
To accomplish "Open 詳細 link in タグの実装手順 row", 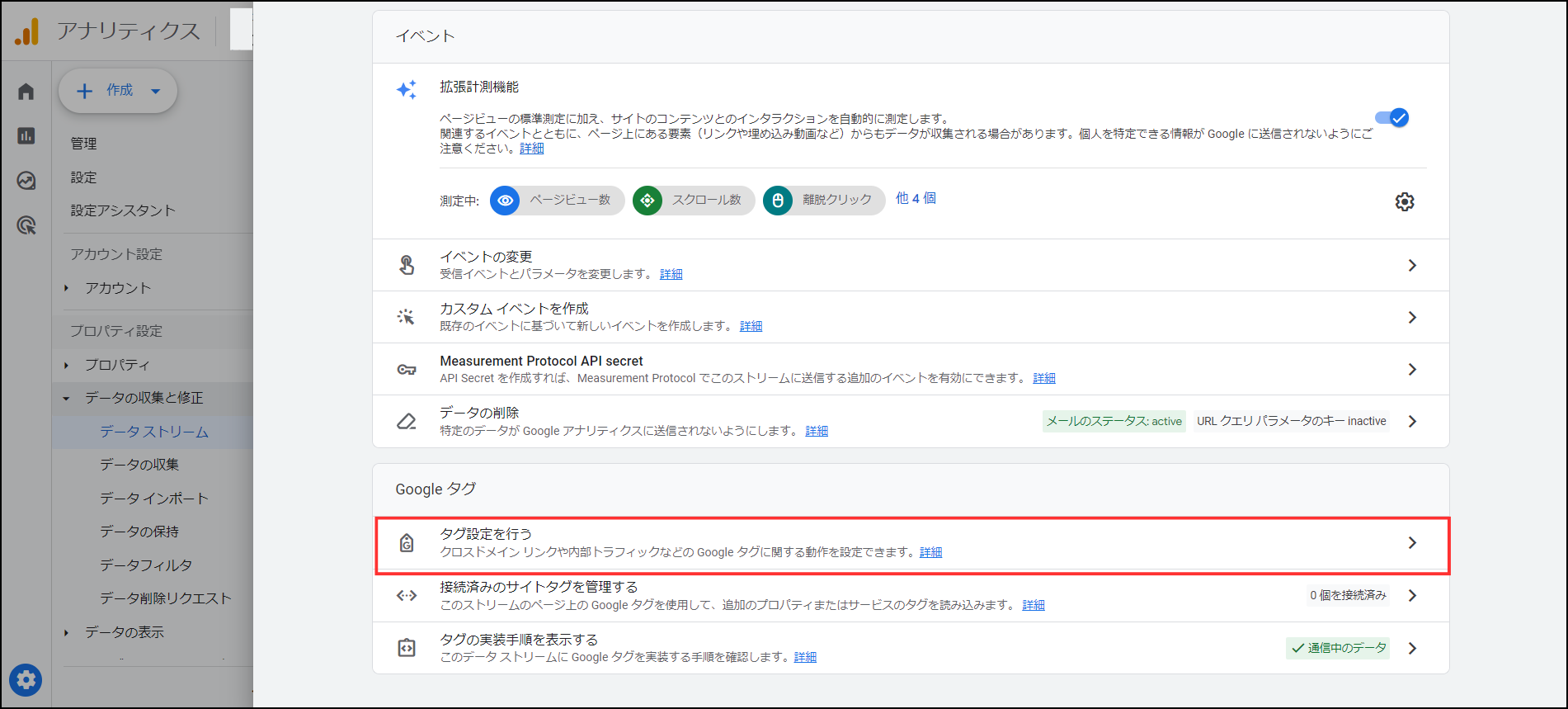I will click(x=805, y=657).
